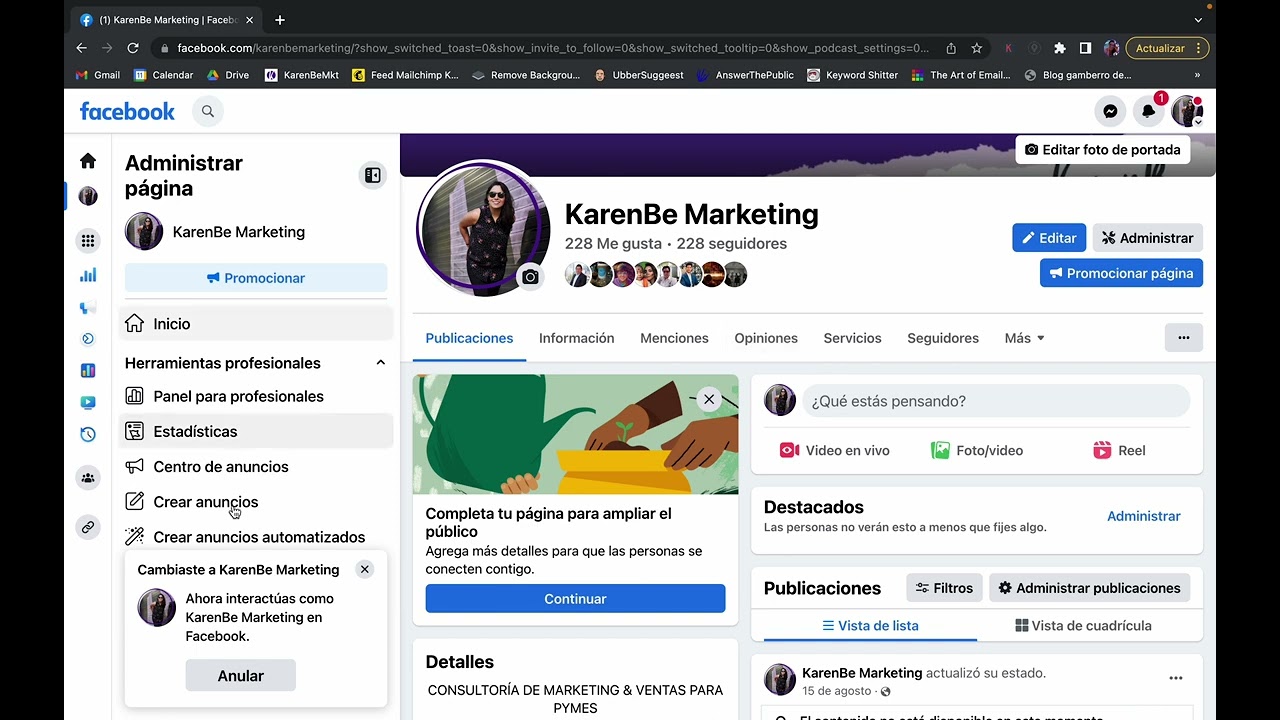Image resolution: width=1280 pixels, height=720 pixels.
Task: Open Estadísticas in the sidebar
Action: coord(195,432)
